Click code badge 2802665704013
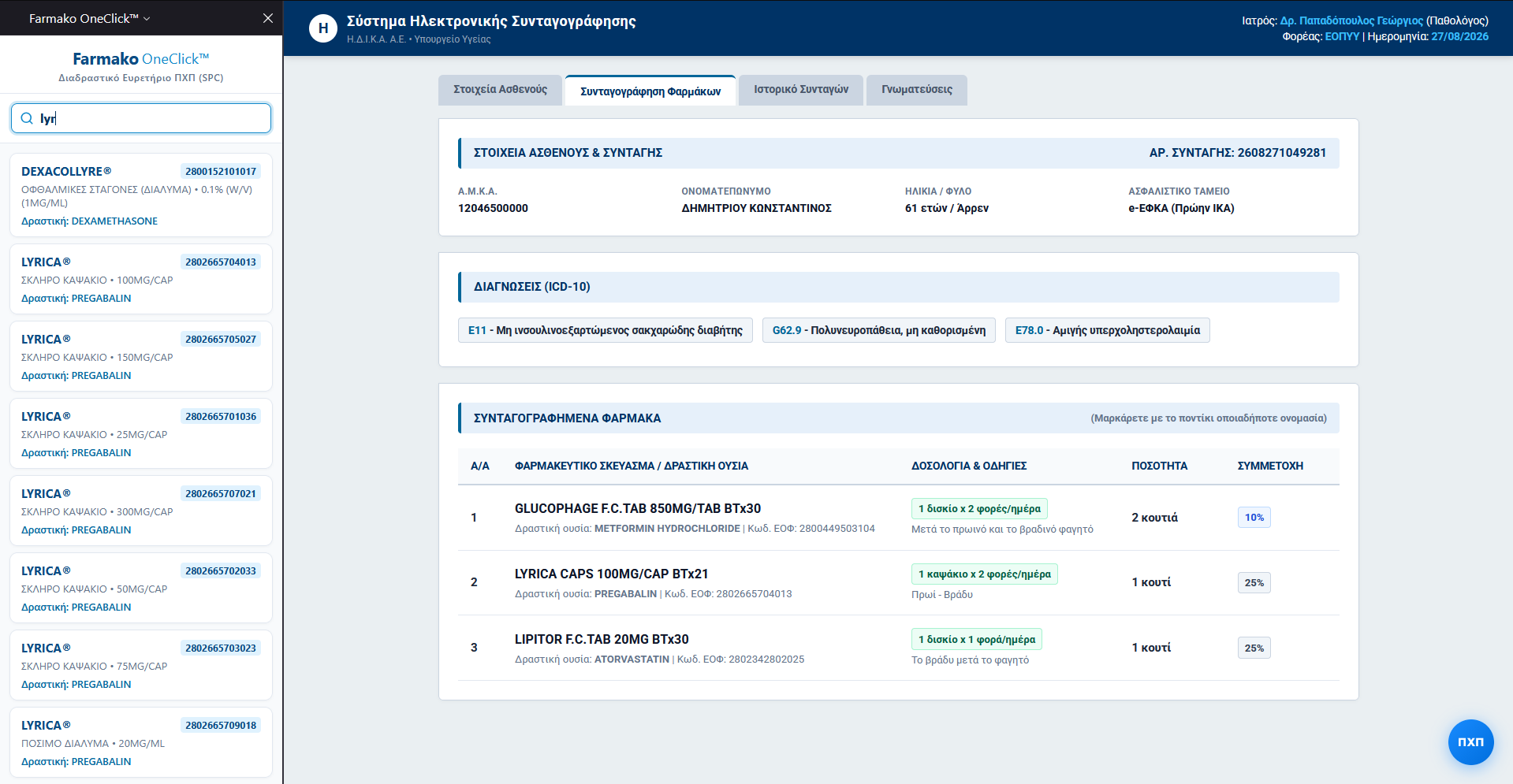Viewport: 1513px width, 784px height. point(221,262)
